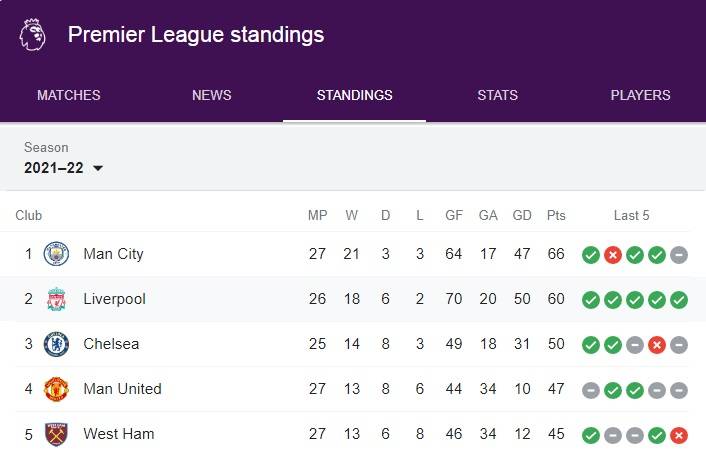This screenshot has width=706, height=475.
Task: Open the NEWS tab
Action: (212, 95)
